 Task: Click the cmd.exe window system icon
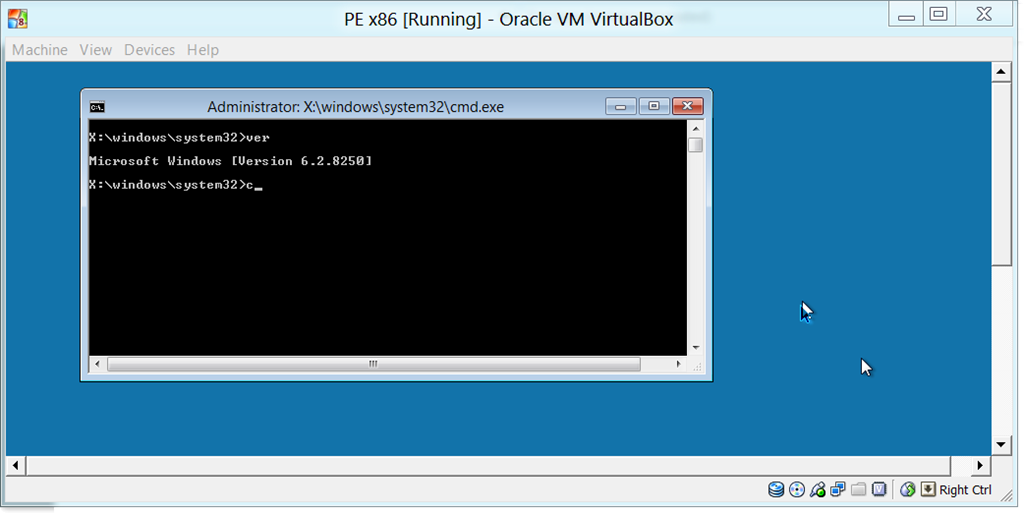(x=97, y=107)
